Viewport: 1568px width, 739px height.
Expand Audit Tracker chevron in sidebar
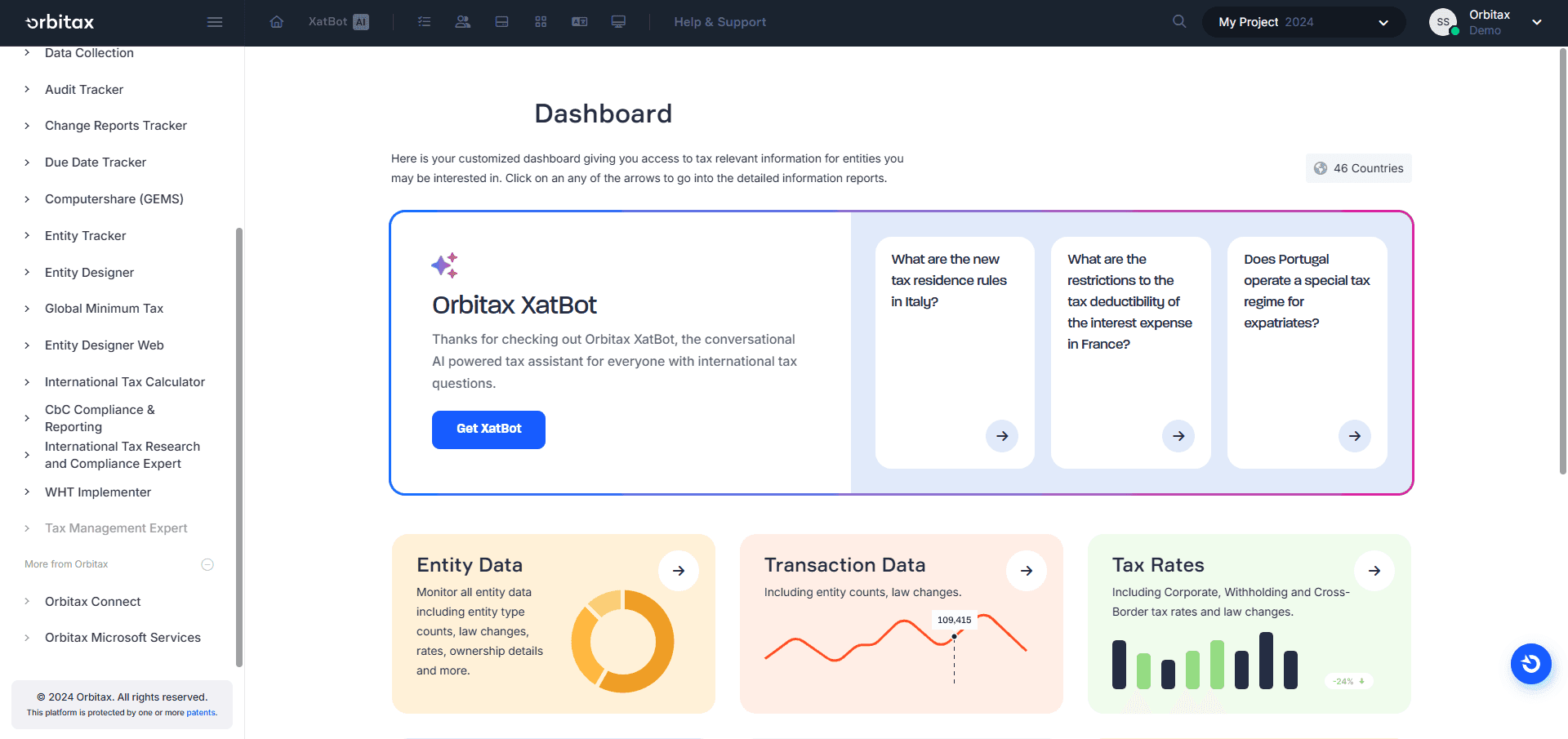tap(27, 90)
